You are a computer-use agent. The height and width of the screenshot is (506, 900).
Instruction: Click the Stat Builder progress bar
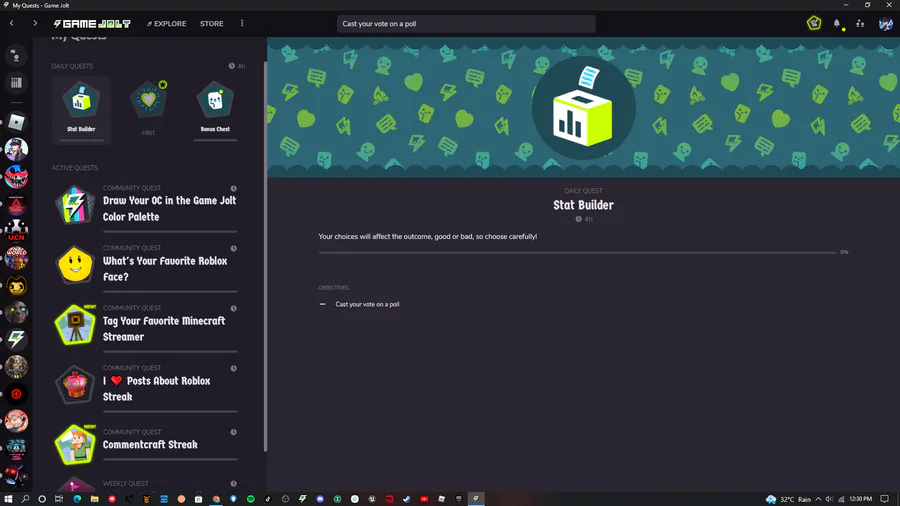point(577,252)
